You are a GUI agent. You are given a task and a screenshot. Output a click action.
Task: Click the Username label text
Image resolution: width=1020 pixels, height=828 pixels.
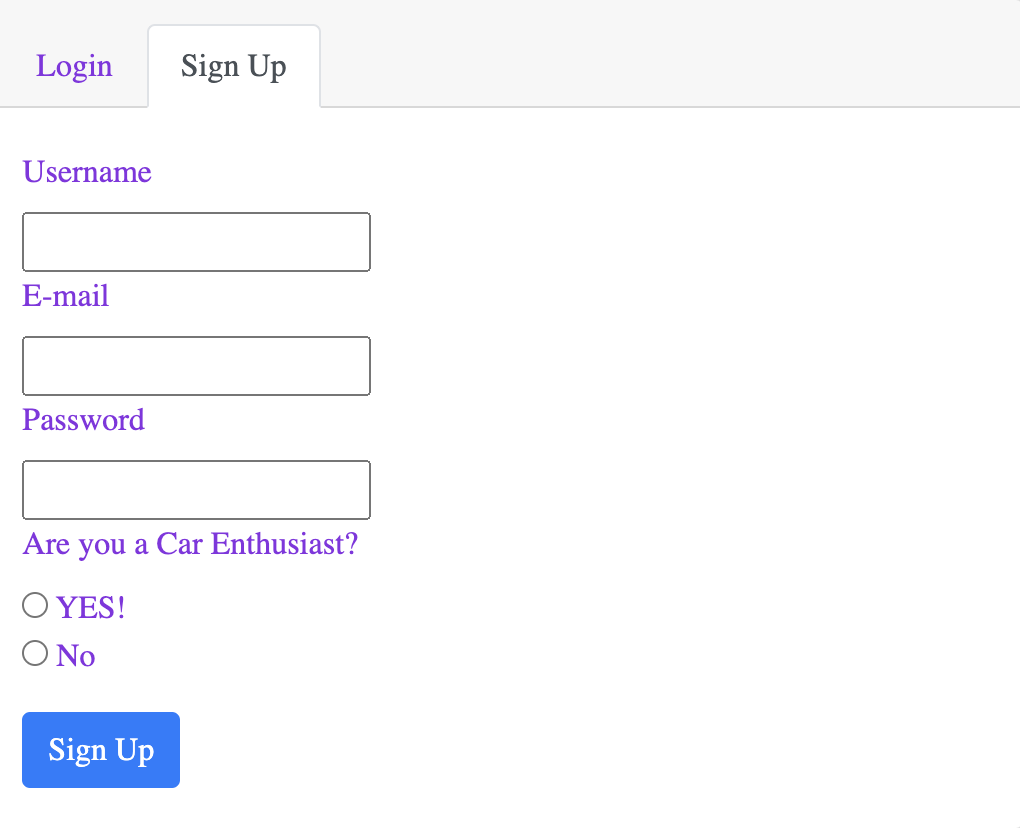click(x=86, y=172)
